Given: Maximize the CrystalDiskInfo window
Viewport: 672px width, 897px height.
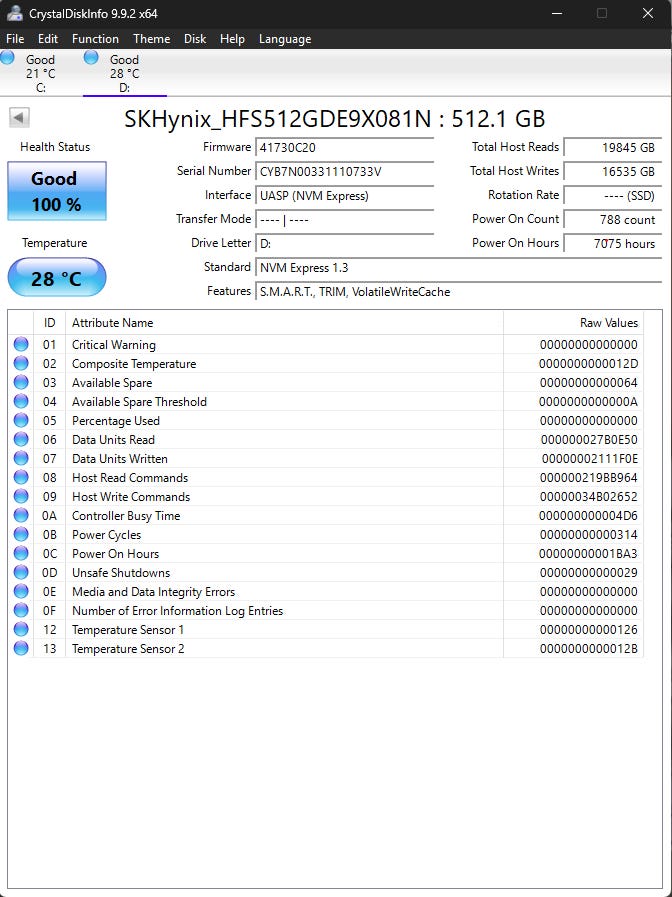Looking at the screenshot, I should pos(602,13).
